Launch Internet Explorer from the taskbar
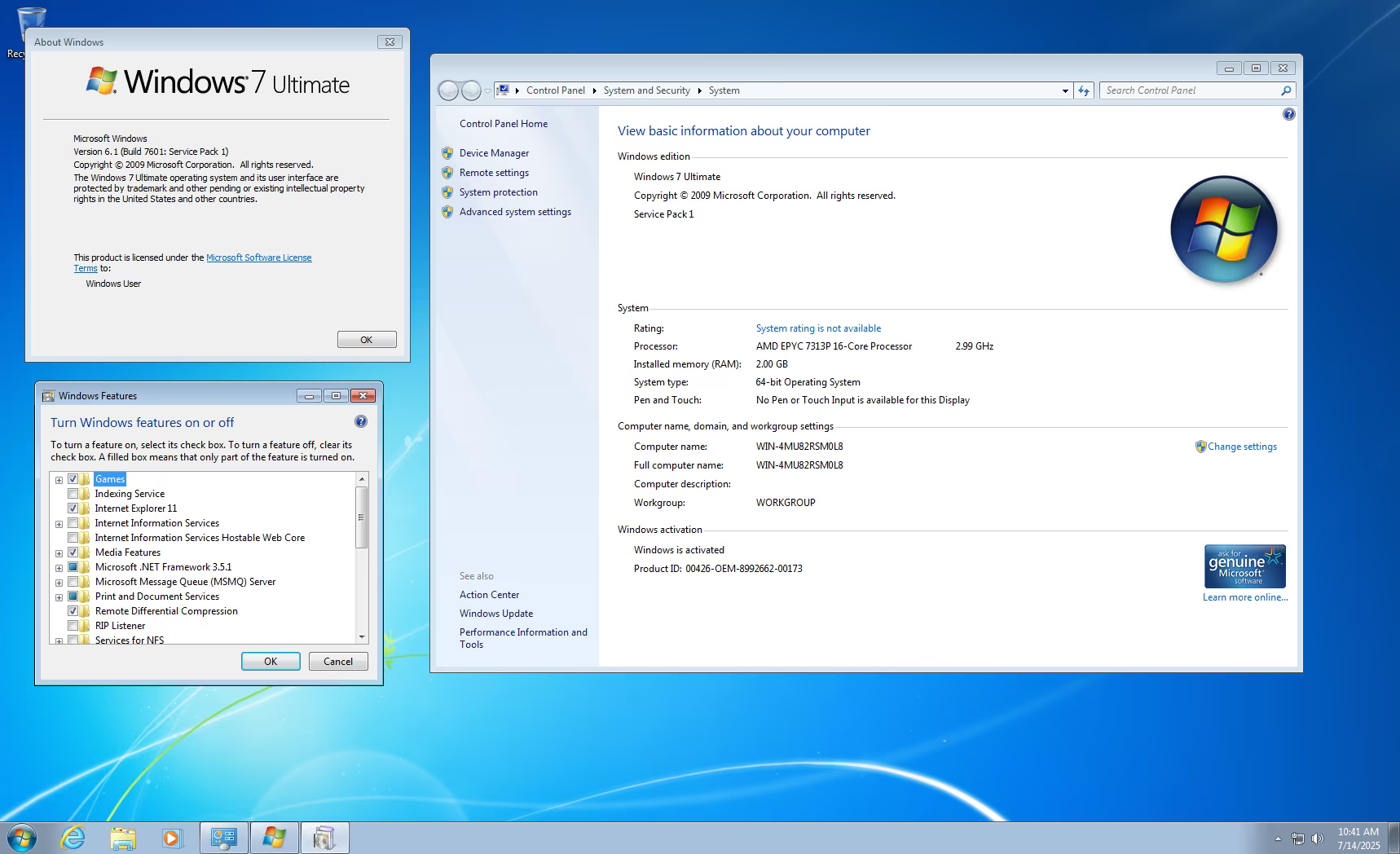 [x=73, y=838]
